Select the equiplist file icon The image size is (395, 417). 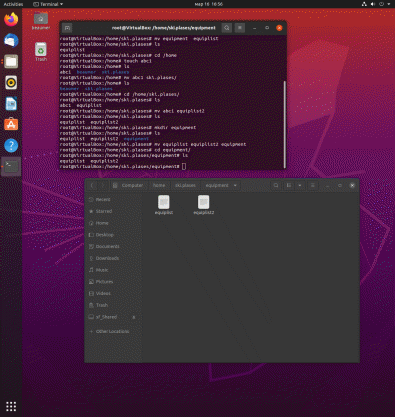164,205
